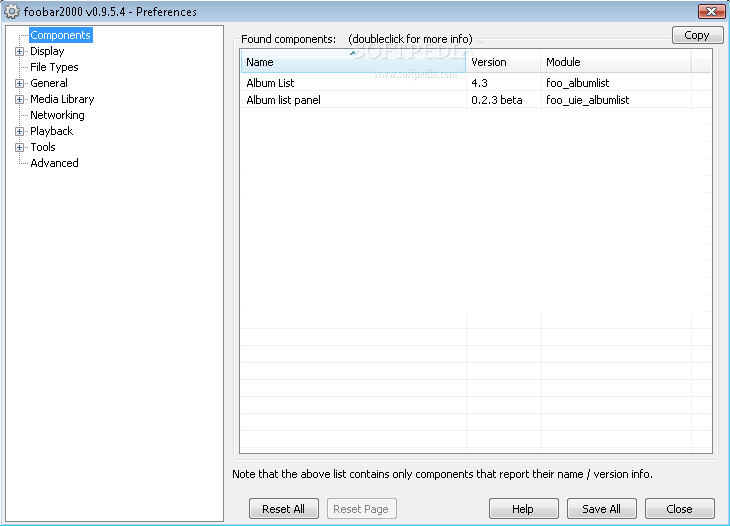This screenshot has width=730, height=526.
Task: Open the File Types page
Action: [x=54, y=67]
